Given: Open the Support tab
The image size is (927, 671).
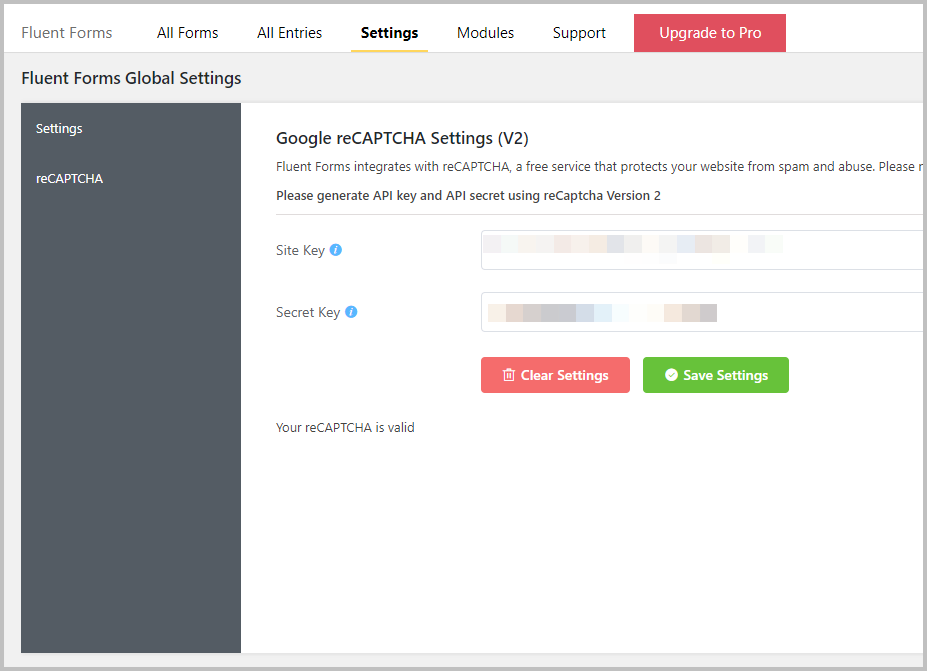Looking at the screenshot, I should pos(579,33).
